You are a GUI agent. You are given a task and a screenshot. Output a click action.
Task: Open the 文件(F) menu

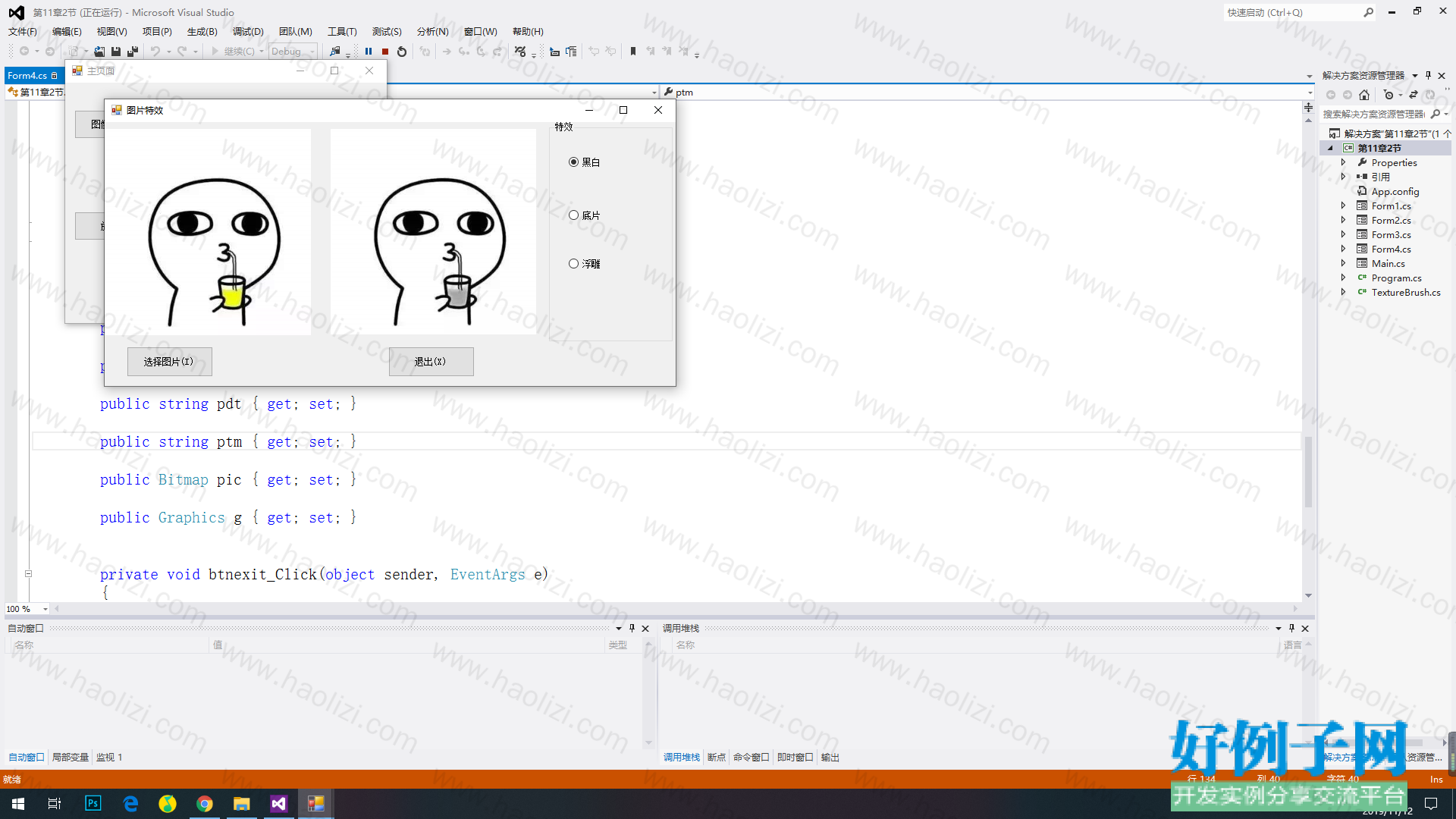(x=23, y=31)
